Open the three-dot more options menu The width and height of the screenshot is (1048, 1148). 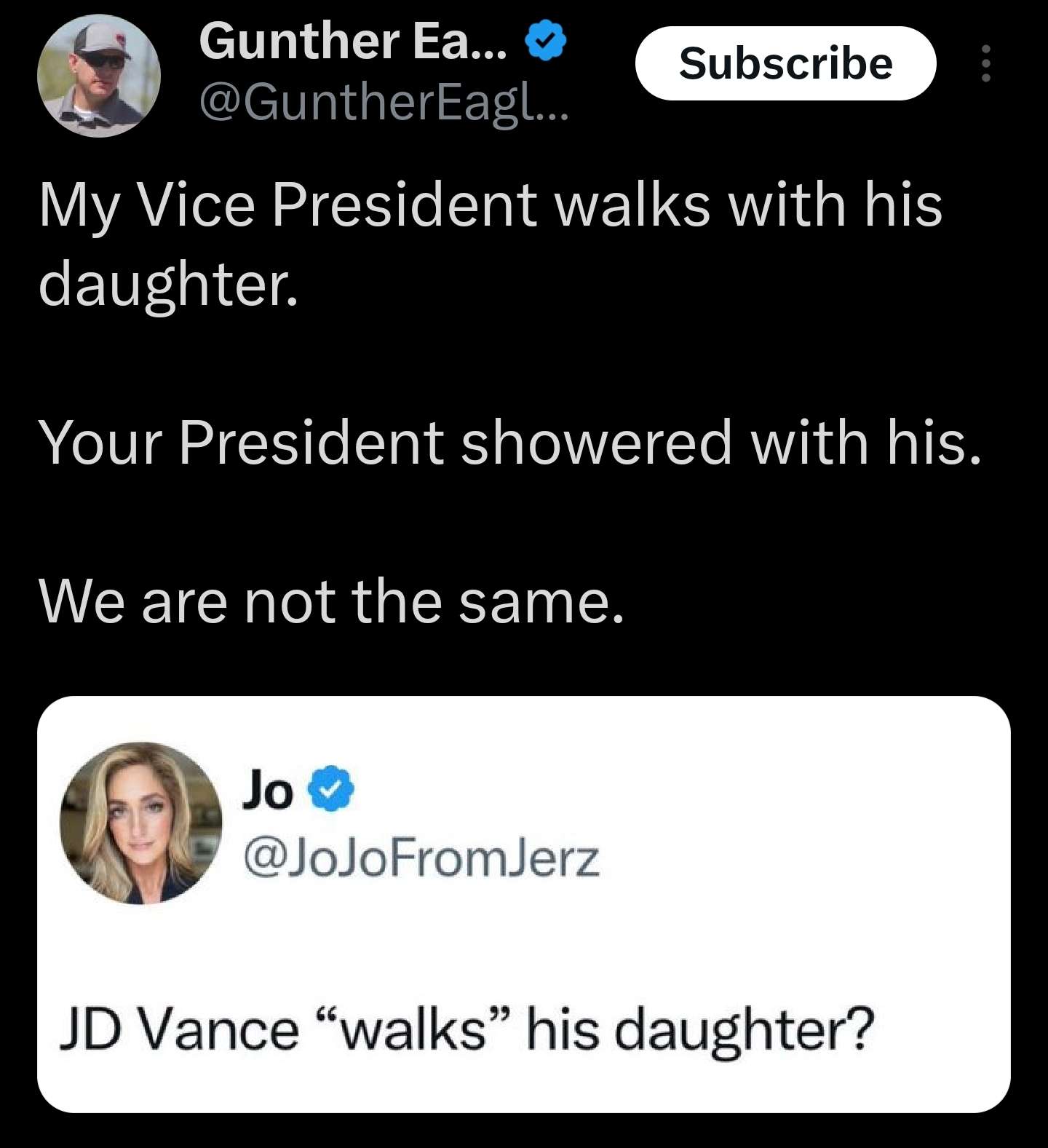coord(985,63)
